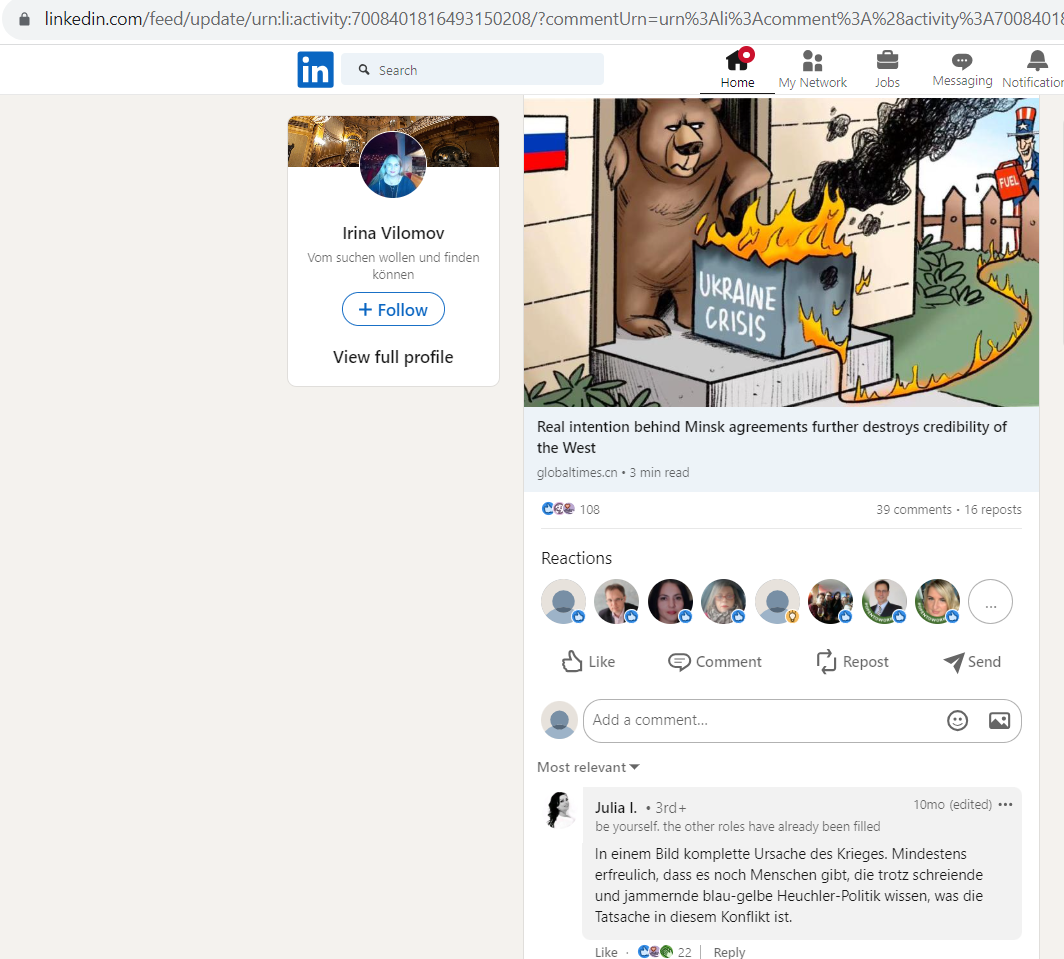Screen dimensions: 1064x959
Task: Go to My Network
Action: (x=812, y=69)
